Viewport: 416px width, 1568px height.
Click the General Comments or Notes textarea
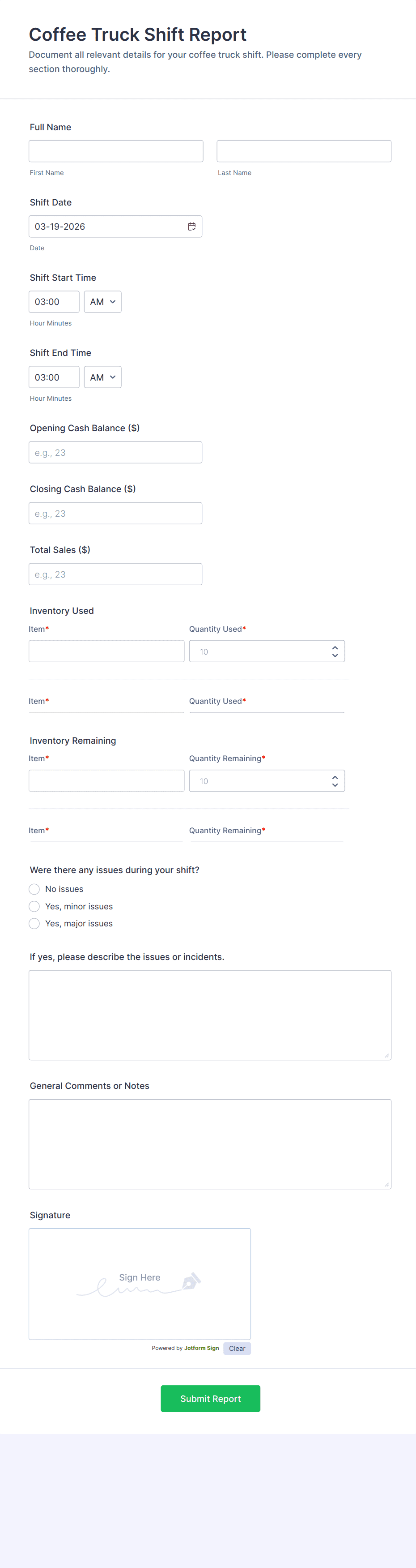pyautogui.click(x=210, y=1144)
